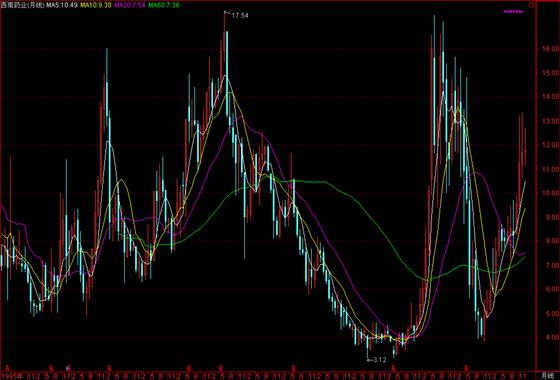Select the purple MA20 7.54 label
Screen dimensions: 560x380
pyautogui.click(x=129, y=5)
